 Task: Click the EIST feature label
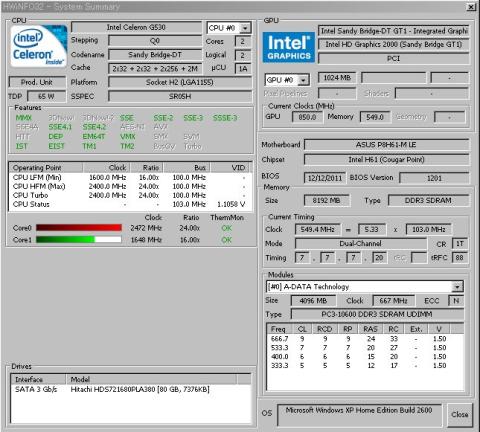pos(56,146)
